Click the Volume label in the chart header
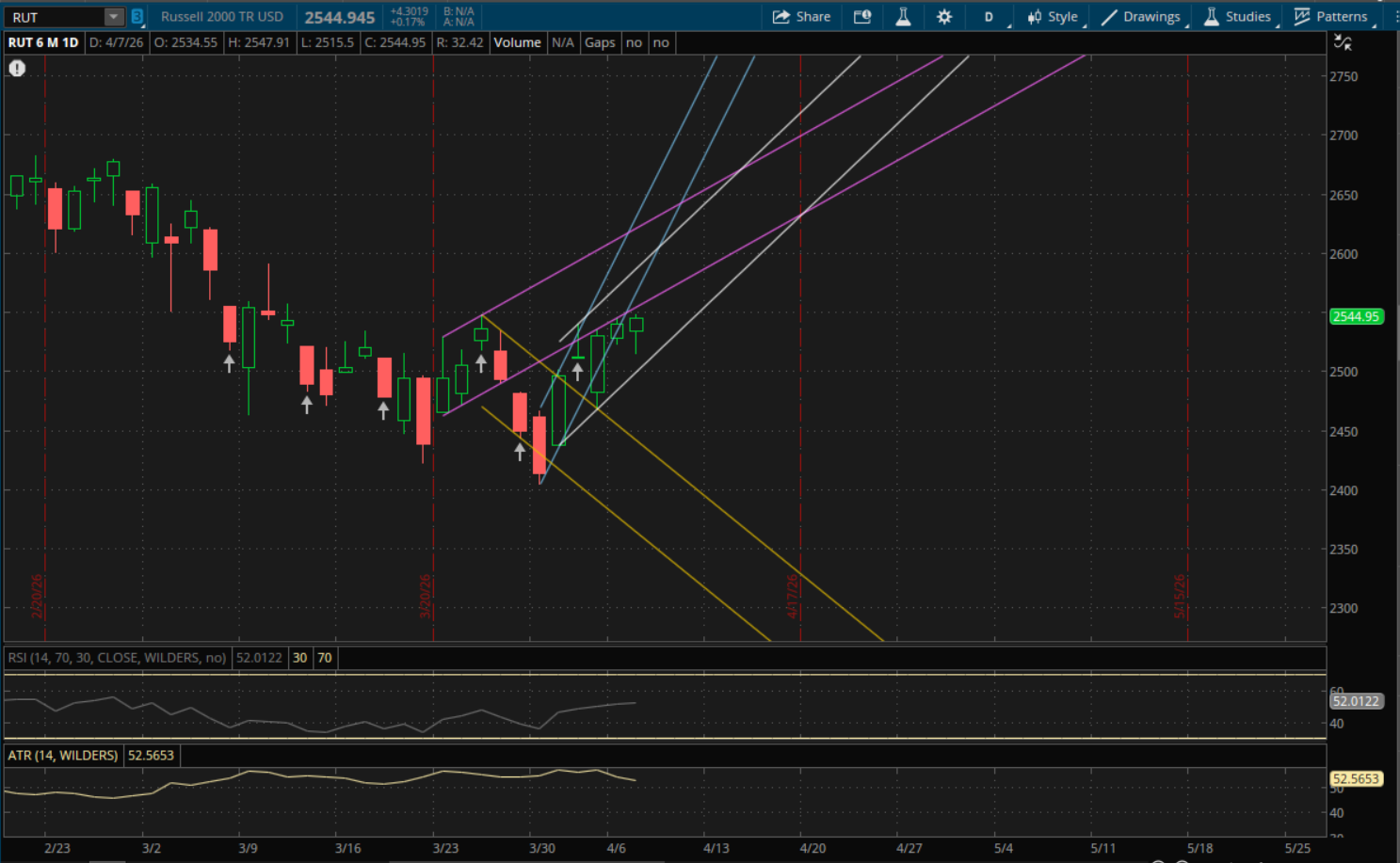The width and height of the screenshot is (1400, 863). coord(517,42)
